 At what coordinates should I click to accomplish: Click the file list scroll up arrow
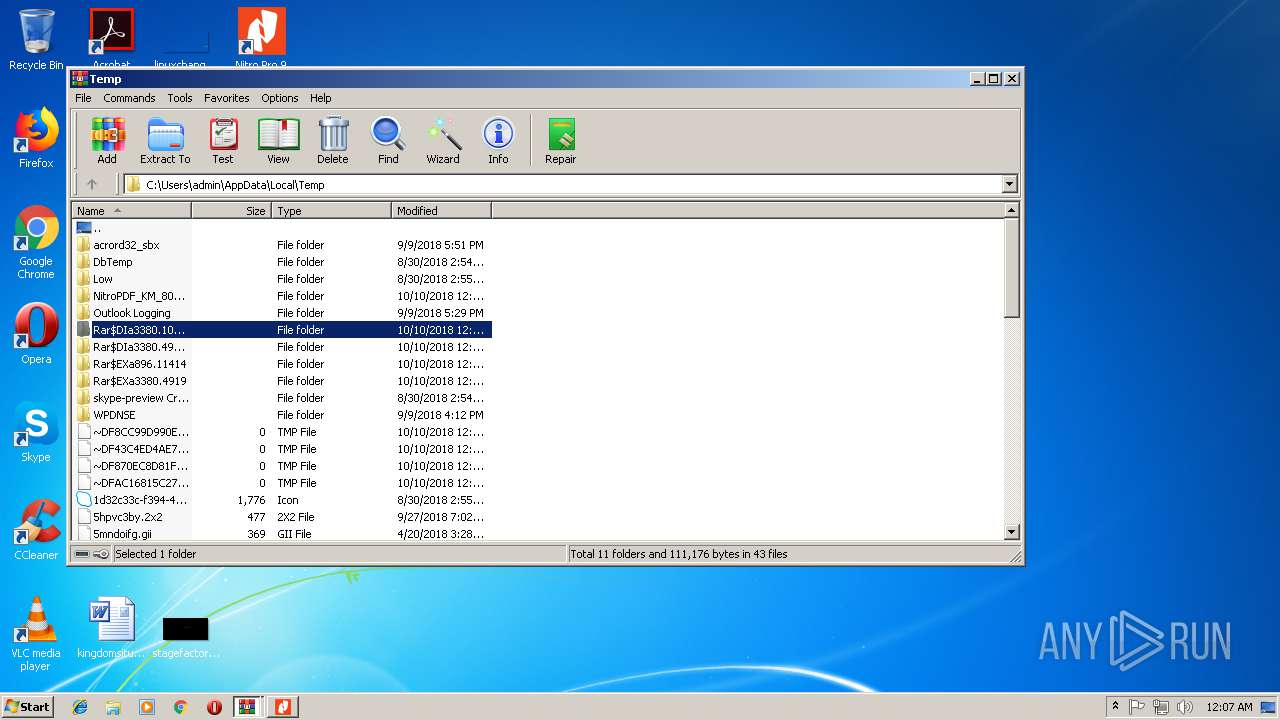click(x=1011, y=210)
